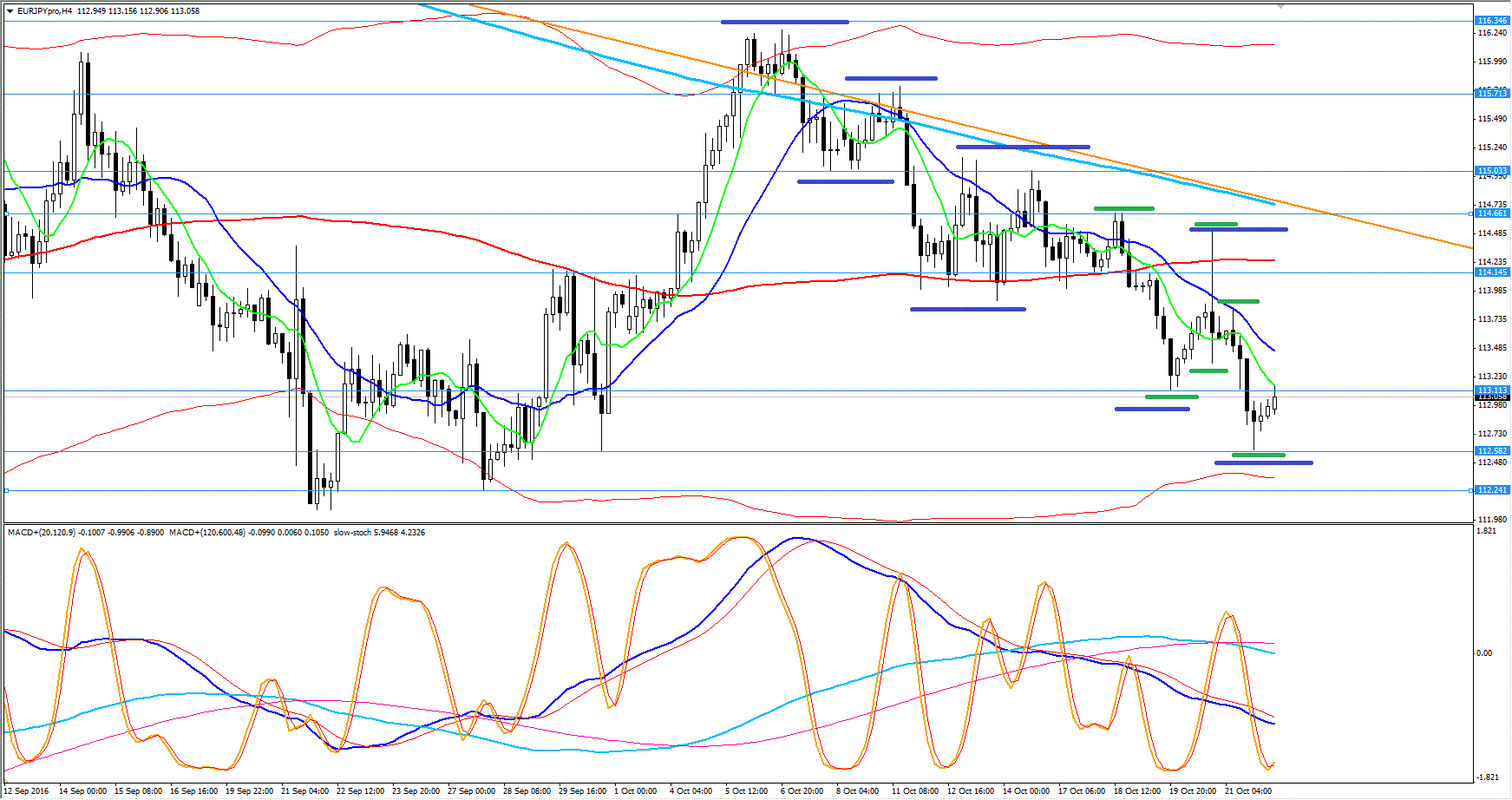Click the 14 Oct 00:00 time label
Image resolution: width=1512 pixels, height=800 pixels.
click(x=1026, y=791)
